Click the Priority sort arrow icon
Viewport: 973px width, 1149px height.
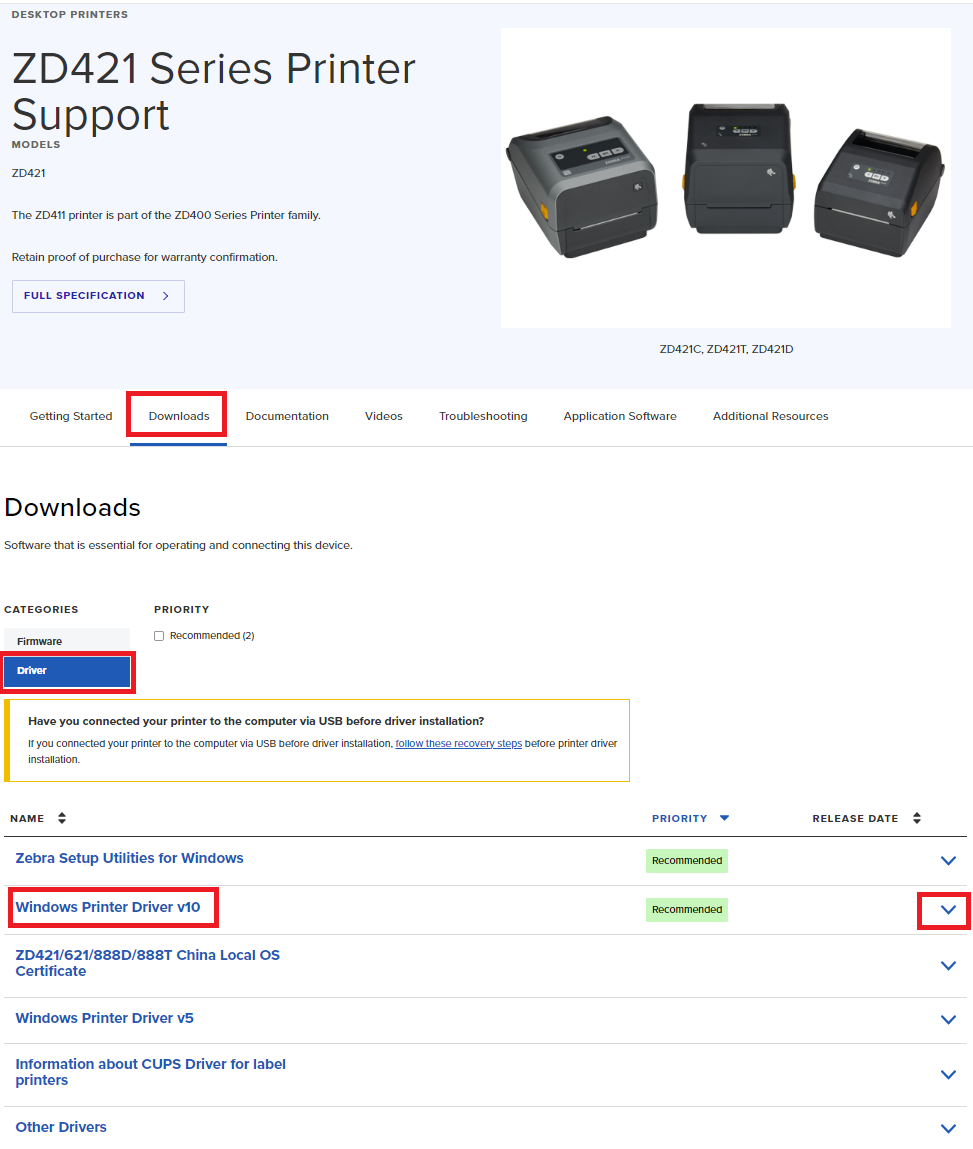pos(724,818)
